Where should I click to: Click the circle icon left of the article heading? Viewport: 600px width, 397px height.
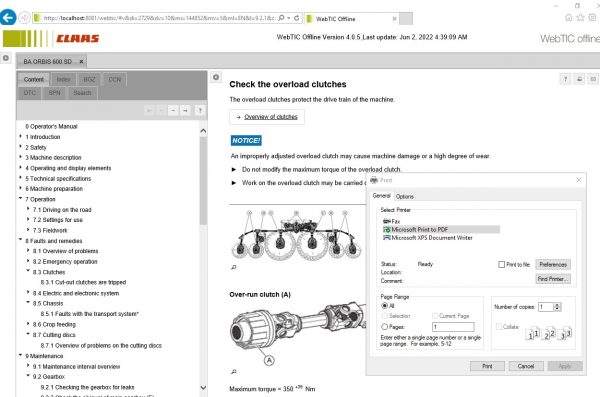click(216, 77)
